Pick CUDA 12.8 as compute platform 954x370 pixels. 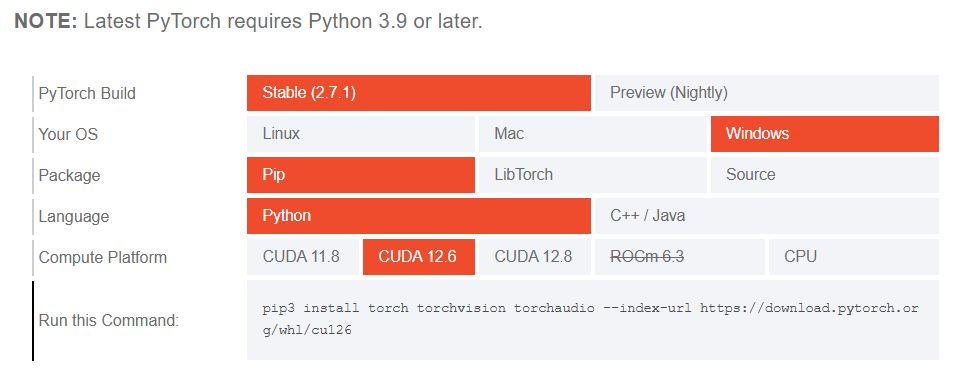(535, 257)
